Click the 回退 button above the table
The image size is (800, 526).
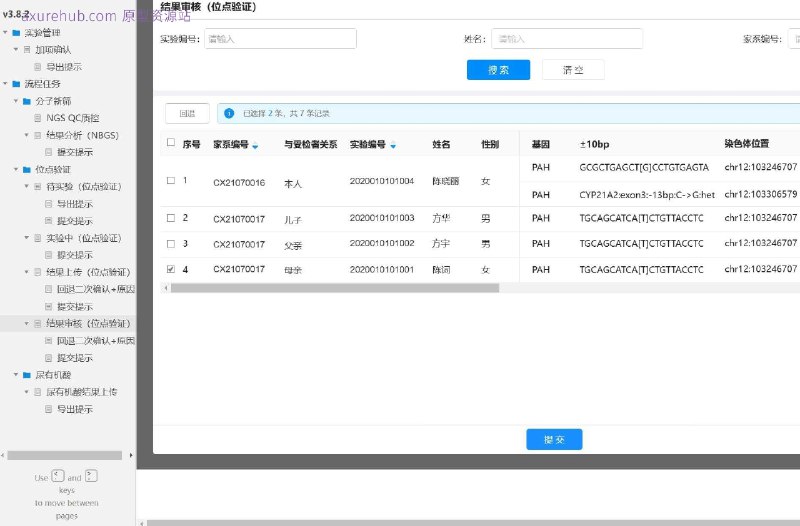187,113
